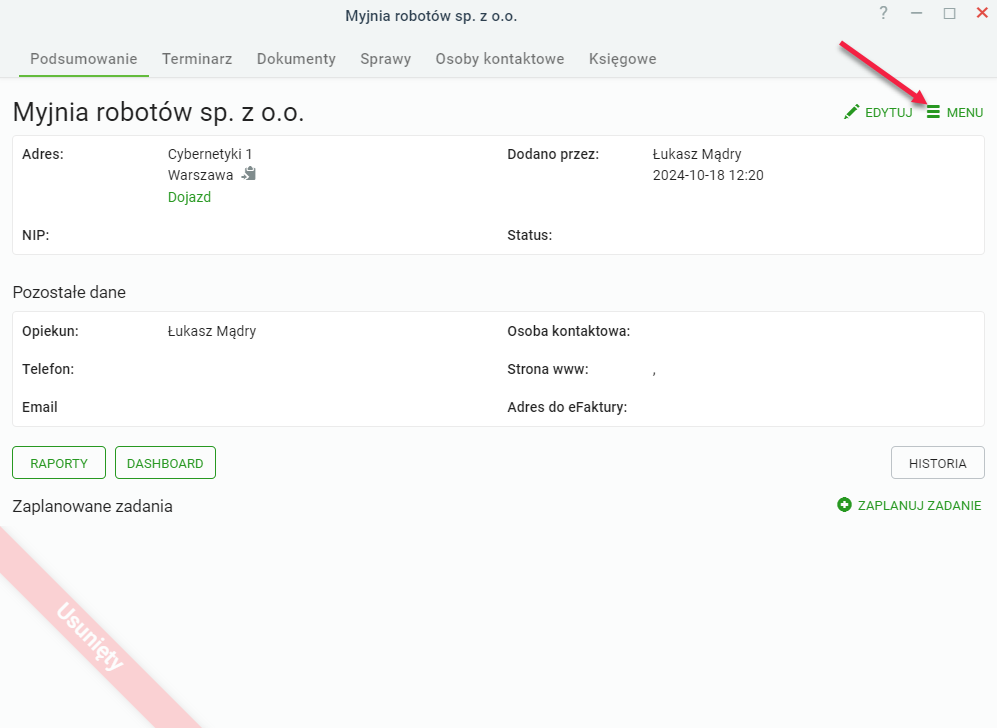Switch to the Księgowe tab
Viewport: 997px width, 728px height.
pos(622,59)
